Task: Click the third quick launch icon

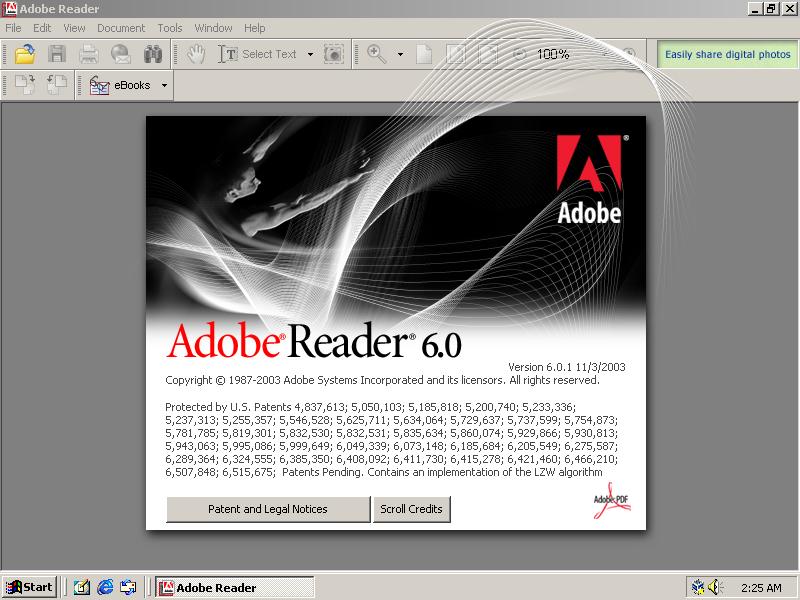Action: (x=128, y=587)
